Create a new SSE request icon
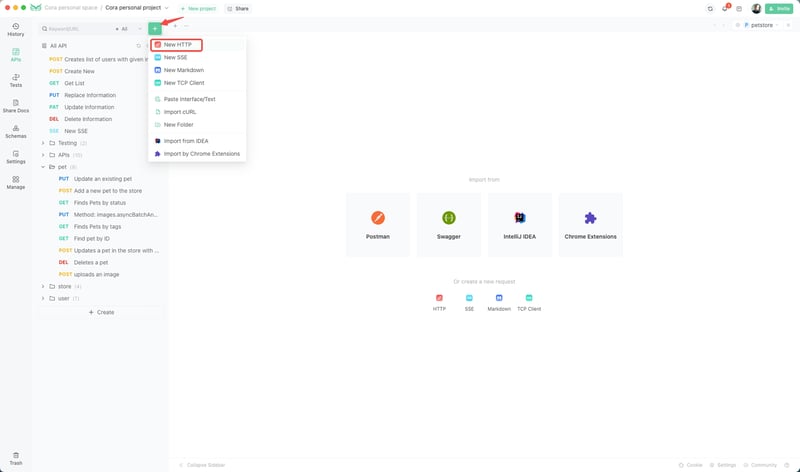 (x=469, y=298)
